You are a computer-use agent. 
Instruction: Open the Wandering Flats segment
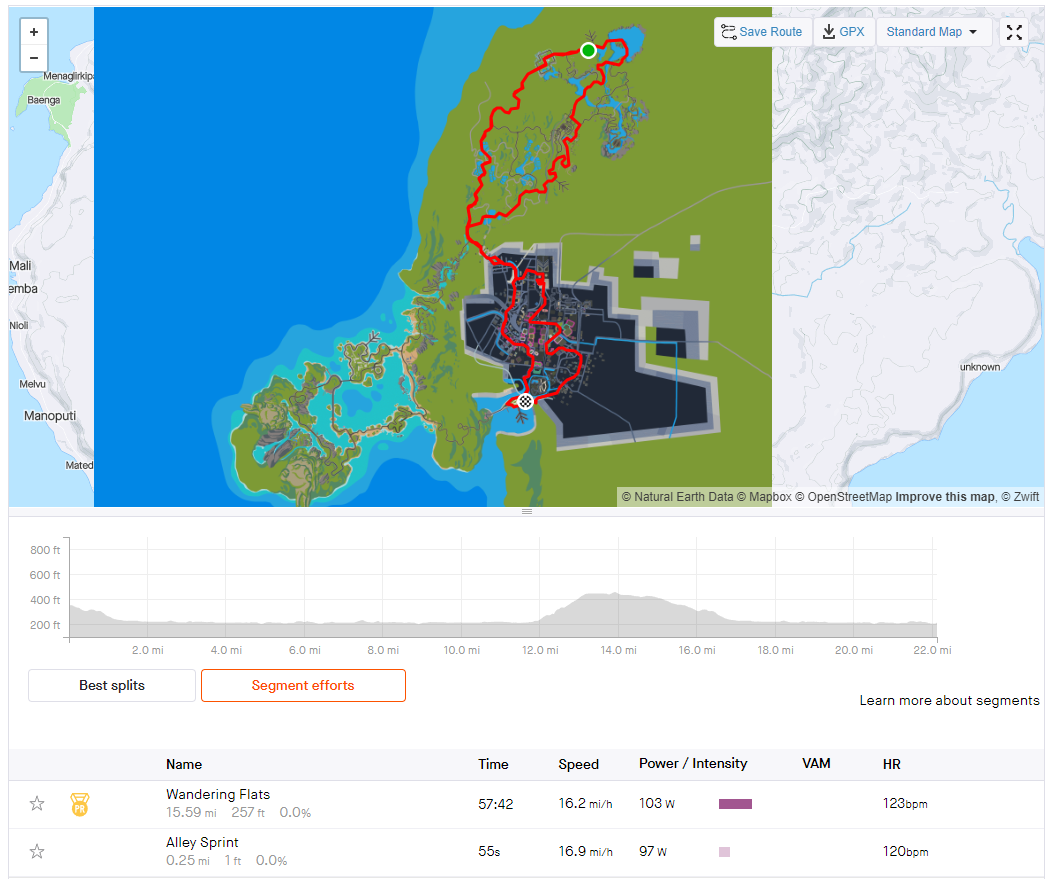click(x=218, y=795)
